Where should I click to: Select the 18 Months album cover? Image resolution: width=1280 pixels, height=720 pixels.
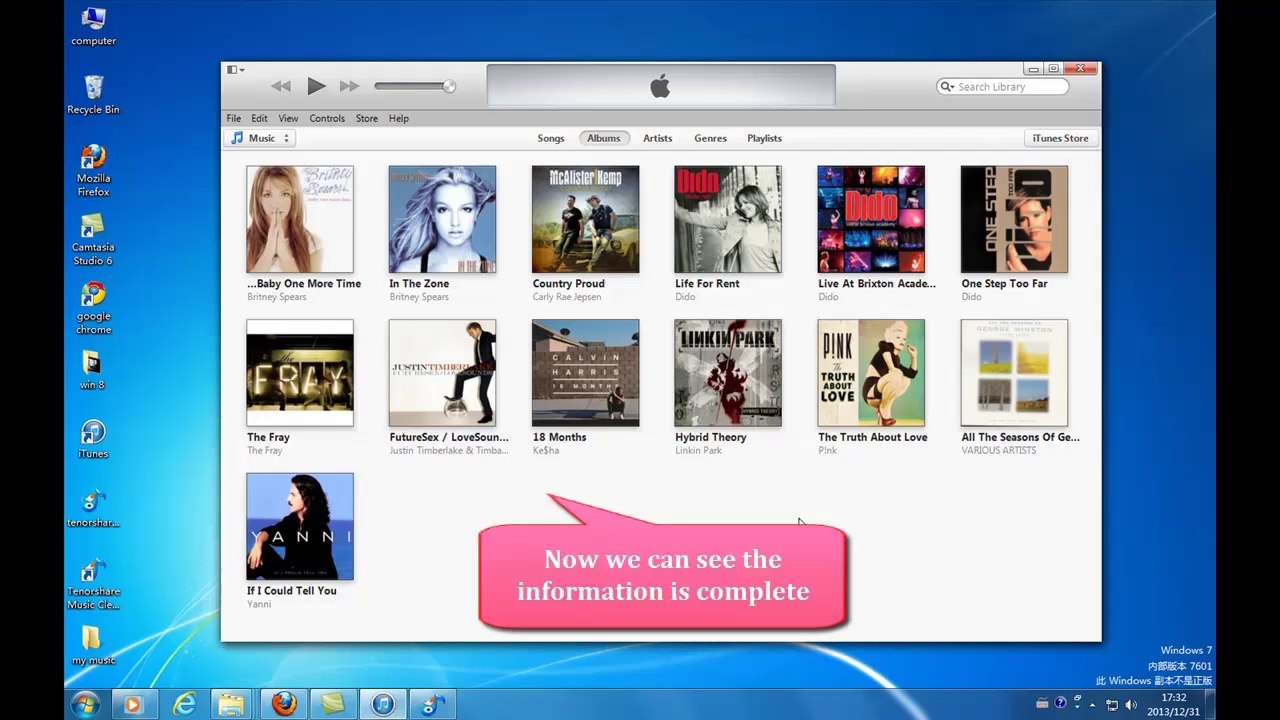[x=585, y=373]
